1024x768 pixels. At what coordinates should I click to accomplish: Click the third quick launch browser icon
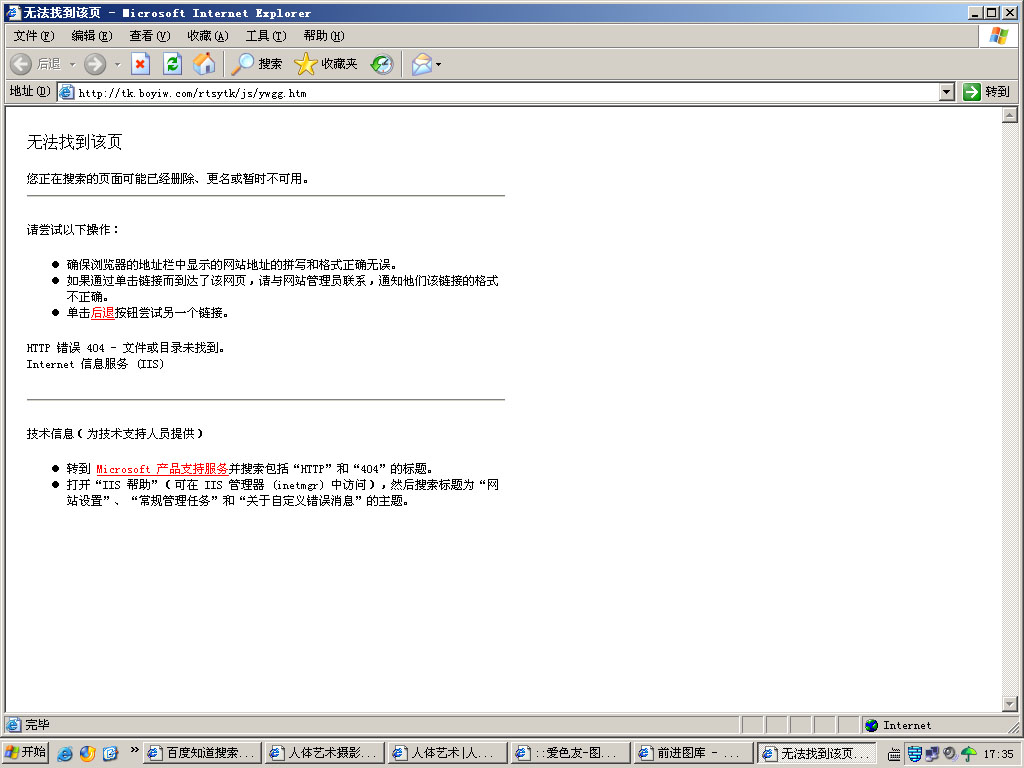110,754
